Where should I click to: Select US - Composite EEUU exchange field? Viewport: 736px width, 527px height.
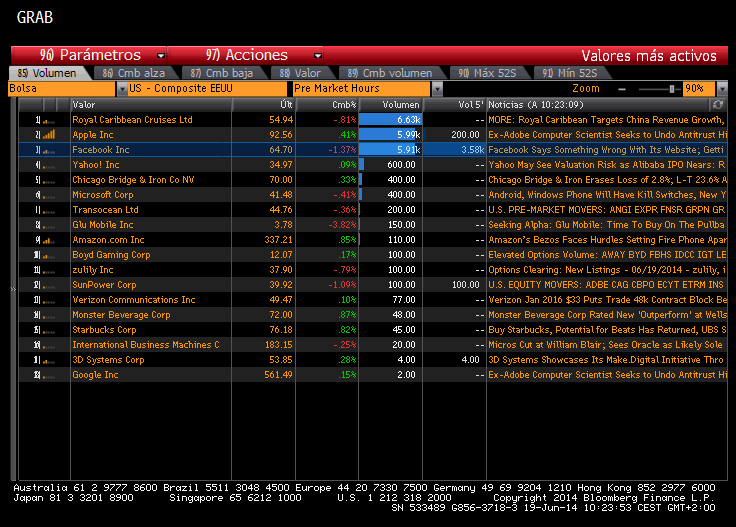207,89
